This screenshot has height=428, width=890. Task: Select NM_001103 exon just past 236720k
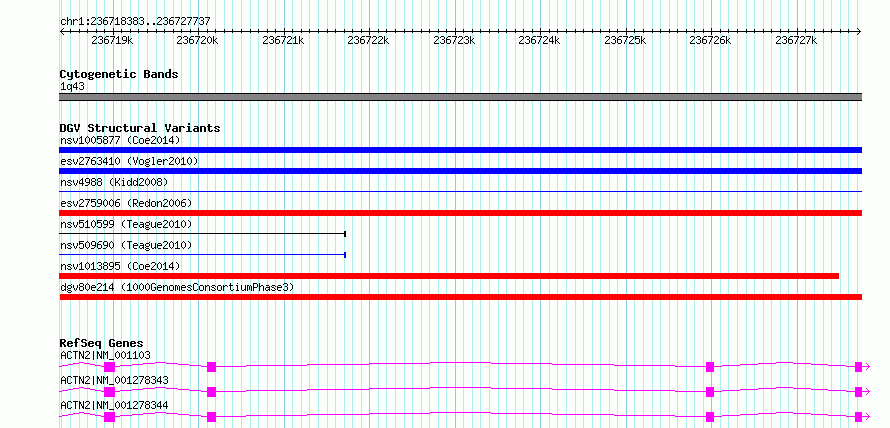(x=212, y=367)
